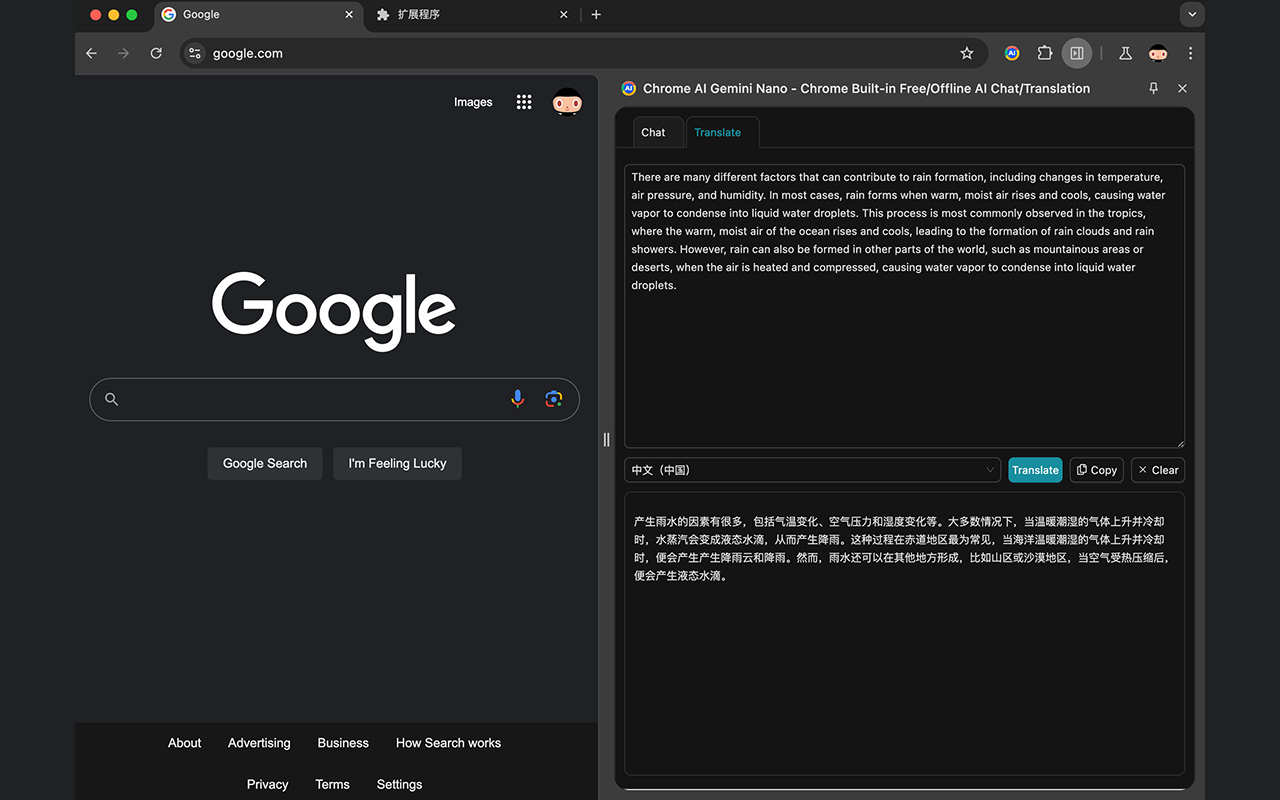Reload the page with refresh icon
This screenshot has width=1280, height=800.
[x=156, y=53]
